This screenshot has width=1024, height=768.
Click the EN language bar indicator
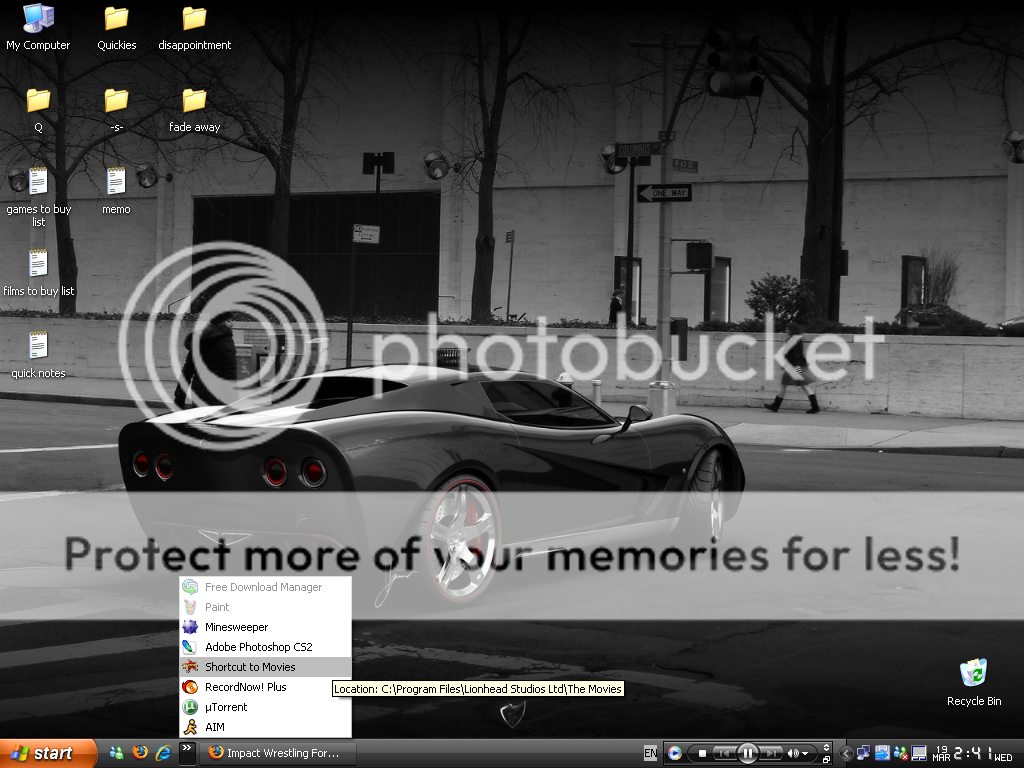pos(650,753)
